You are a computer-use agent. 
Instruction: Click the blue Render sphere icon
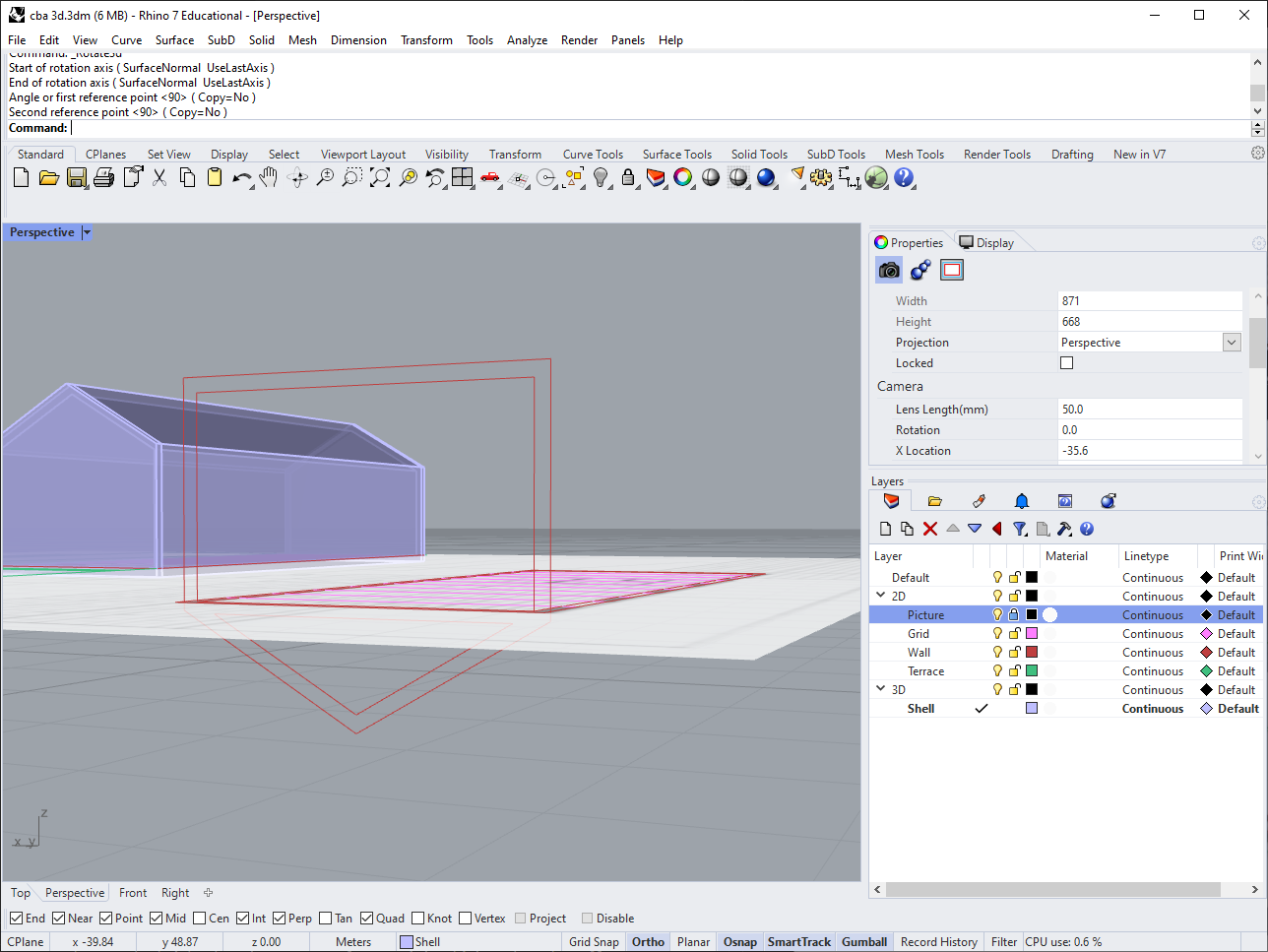click(x=766, y=178)
